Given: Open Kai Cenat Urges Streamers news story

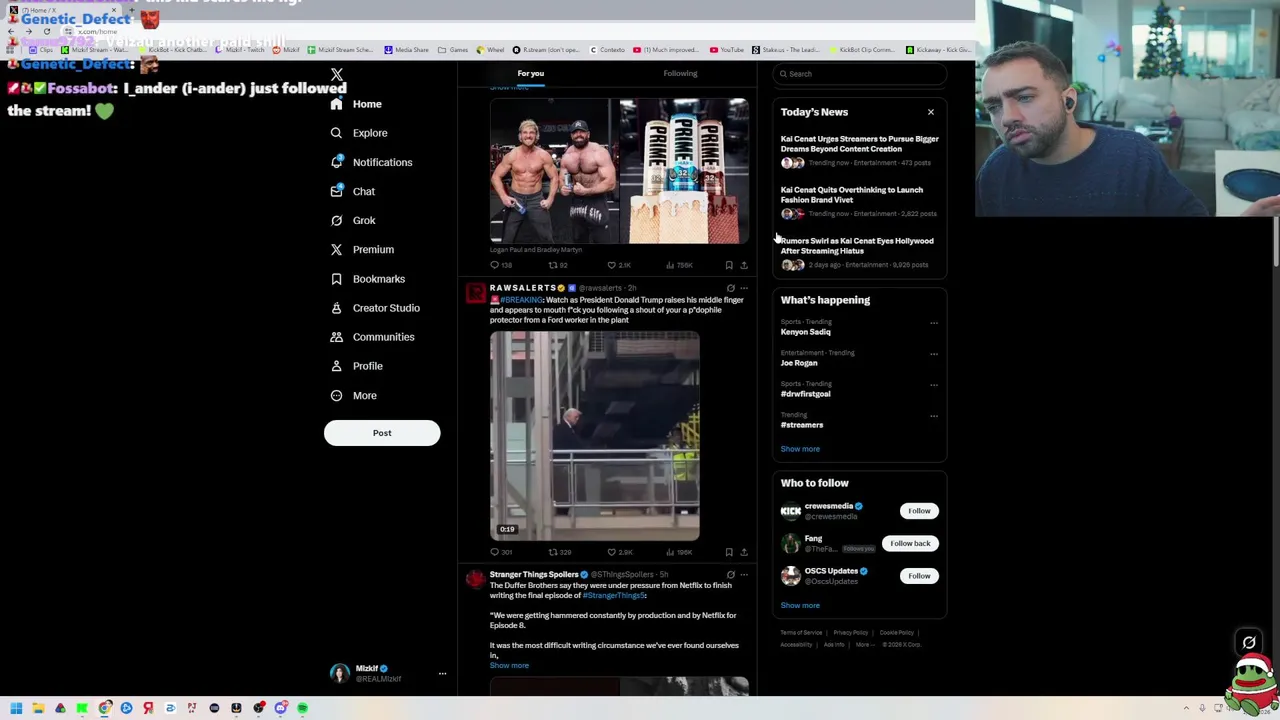Looking at the screenshot, I should point(859,150).
